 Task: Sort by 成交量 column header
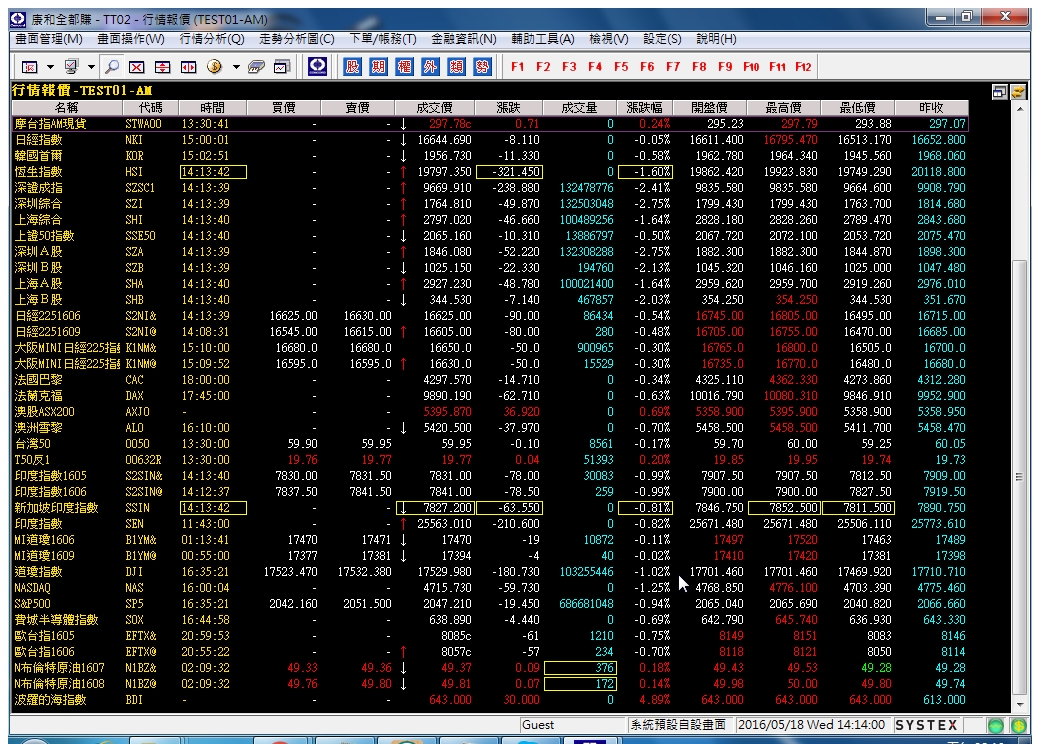point(579,107)
